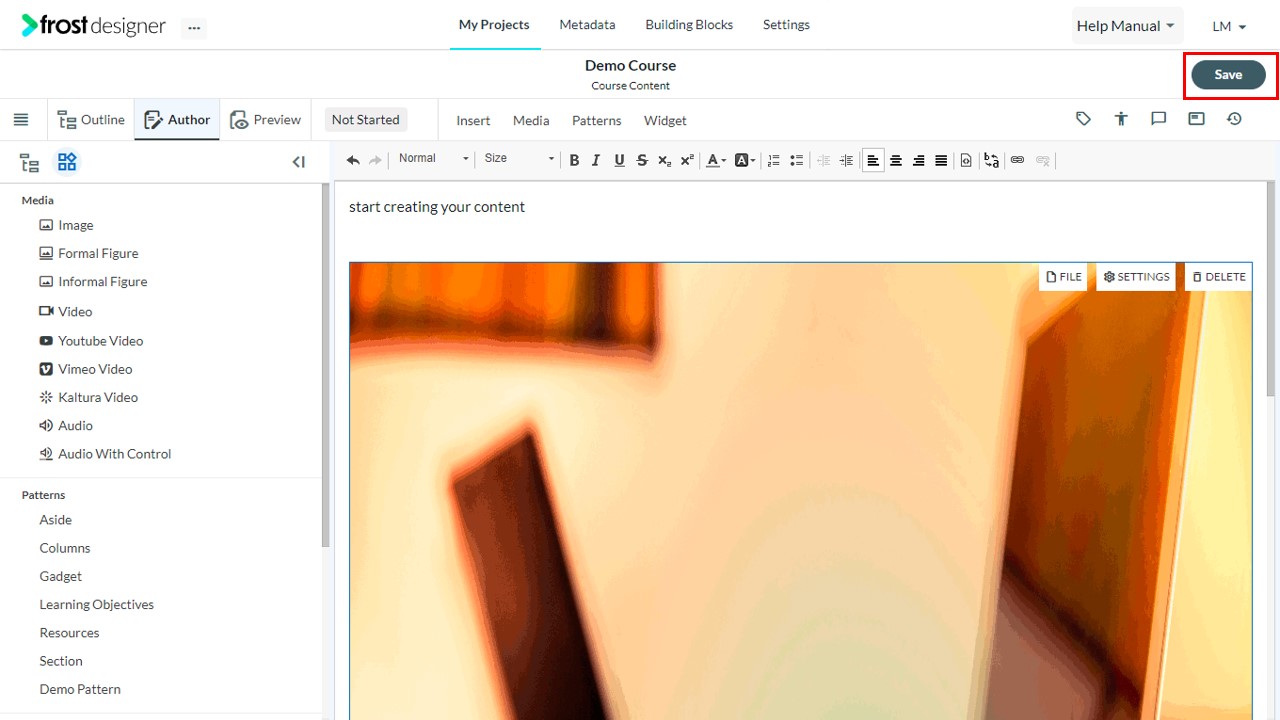Select align right
This screenshot has height=720, width=1280.
click(919, 160)
